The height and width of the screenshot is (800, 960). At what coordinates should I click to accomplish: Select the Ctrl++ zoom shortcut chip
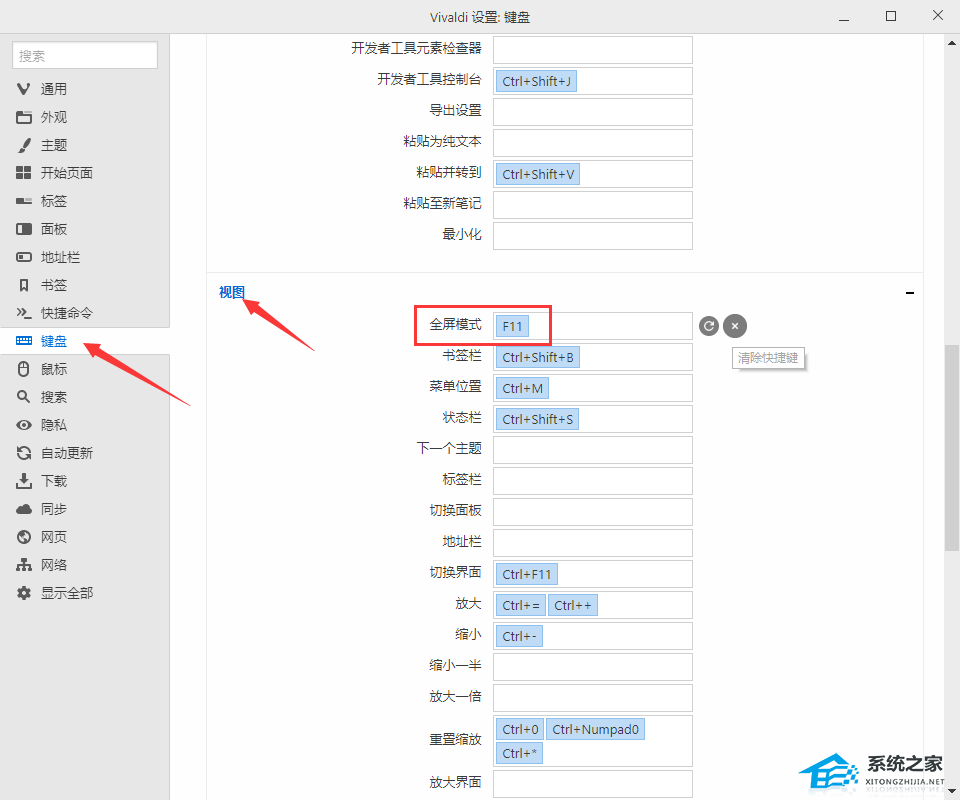572,605
